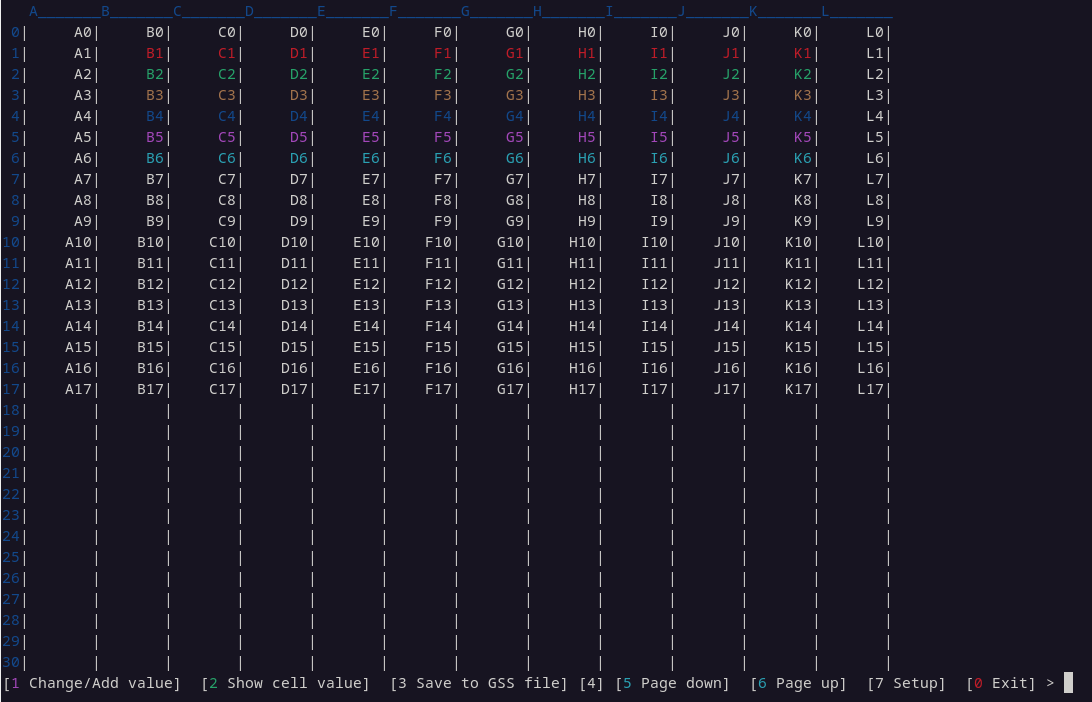The height and width of the screenshot is (702, 1092).
Task: Open the Setup option
Action: [906, 683]
